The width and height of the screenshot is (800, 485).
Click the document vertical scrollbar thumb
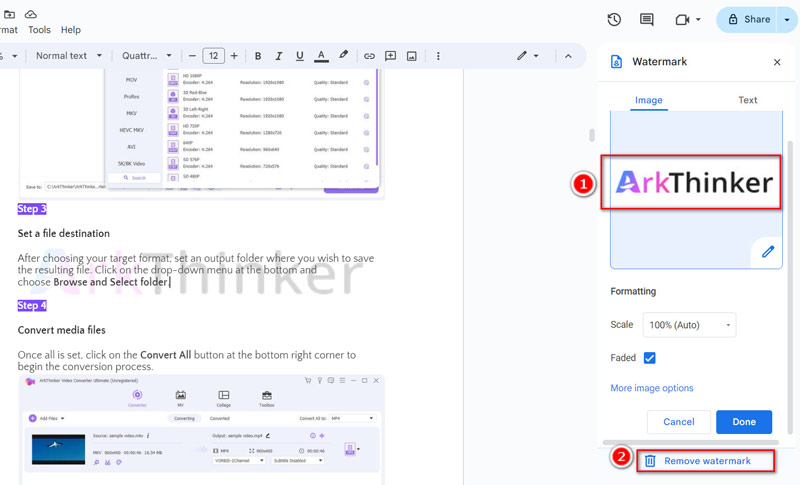592,135
